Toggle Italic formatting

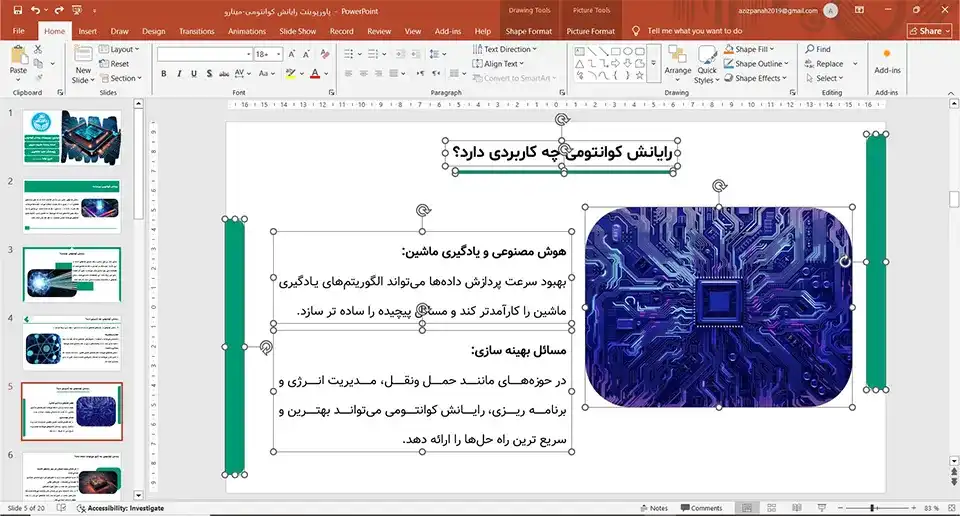[x=179, y=73]
